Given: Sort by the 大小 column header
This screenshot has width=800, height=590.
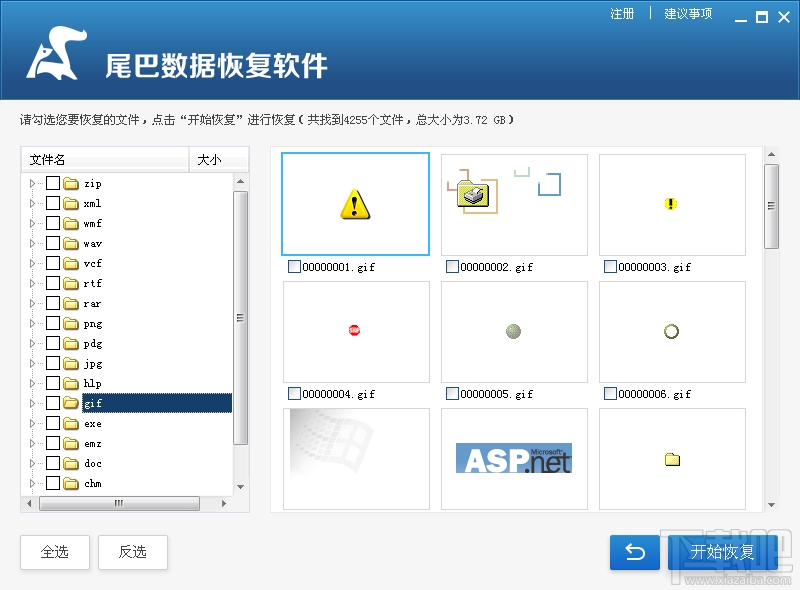Looking at the screenshot, I should 219,160.
